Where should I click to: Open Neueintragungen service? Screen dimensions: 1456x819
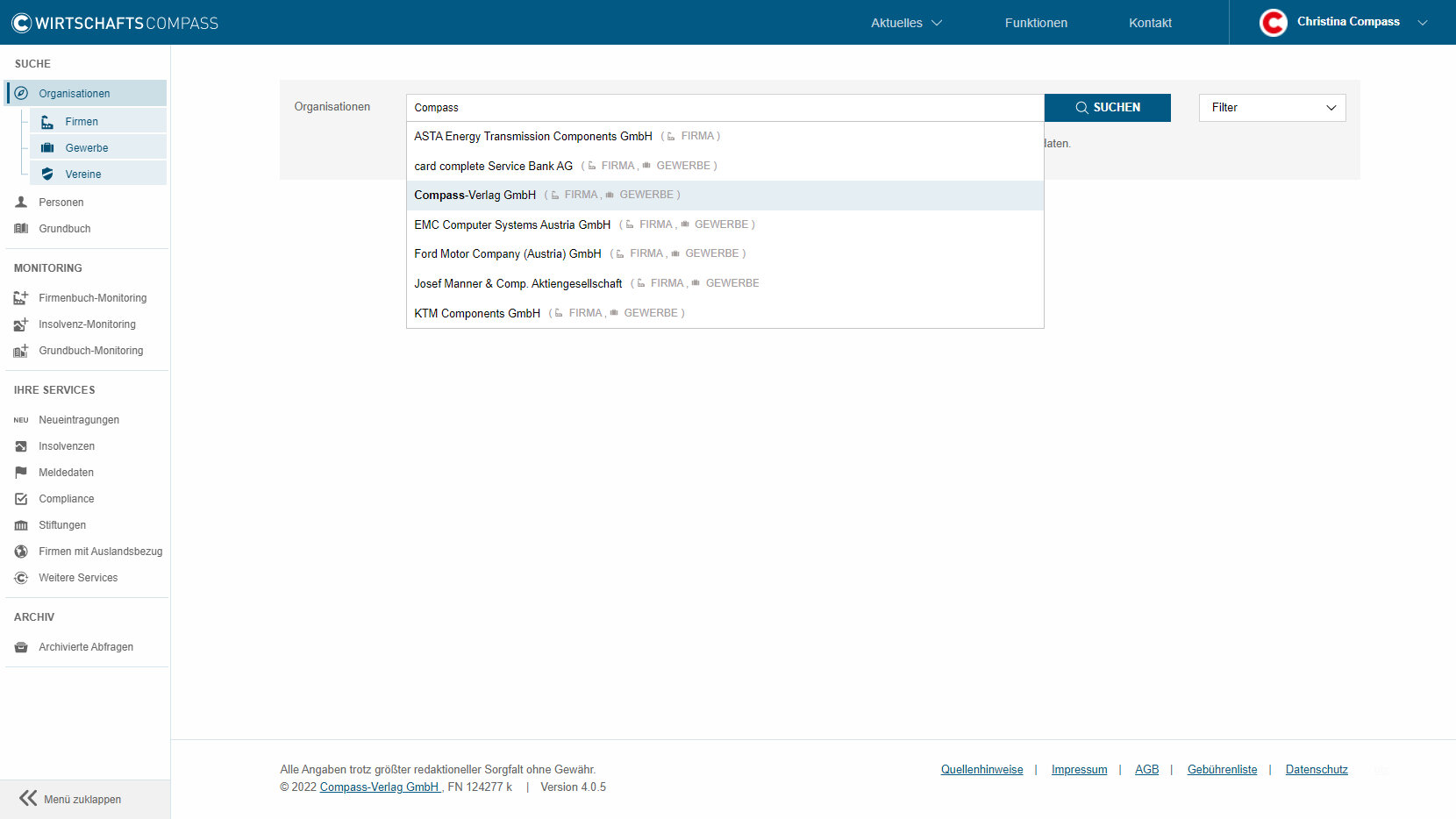(x=79, y=420)
